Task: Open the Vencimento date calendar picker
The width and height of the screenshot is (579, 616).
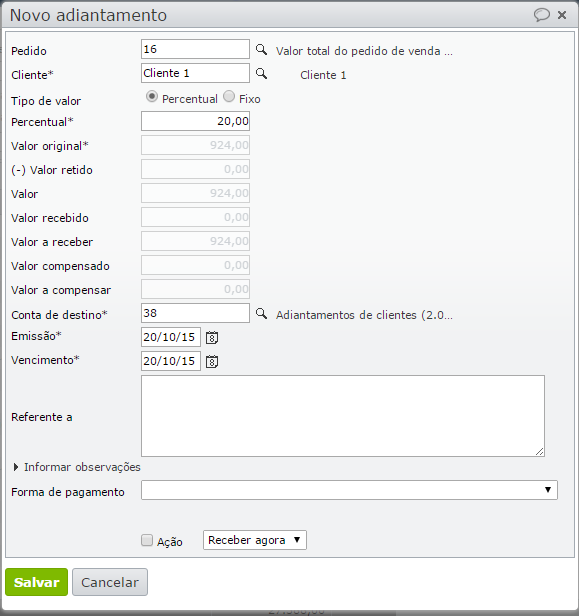Action: coord(212,361)
